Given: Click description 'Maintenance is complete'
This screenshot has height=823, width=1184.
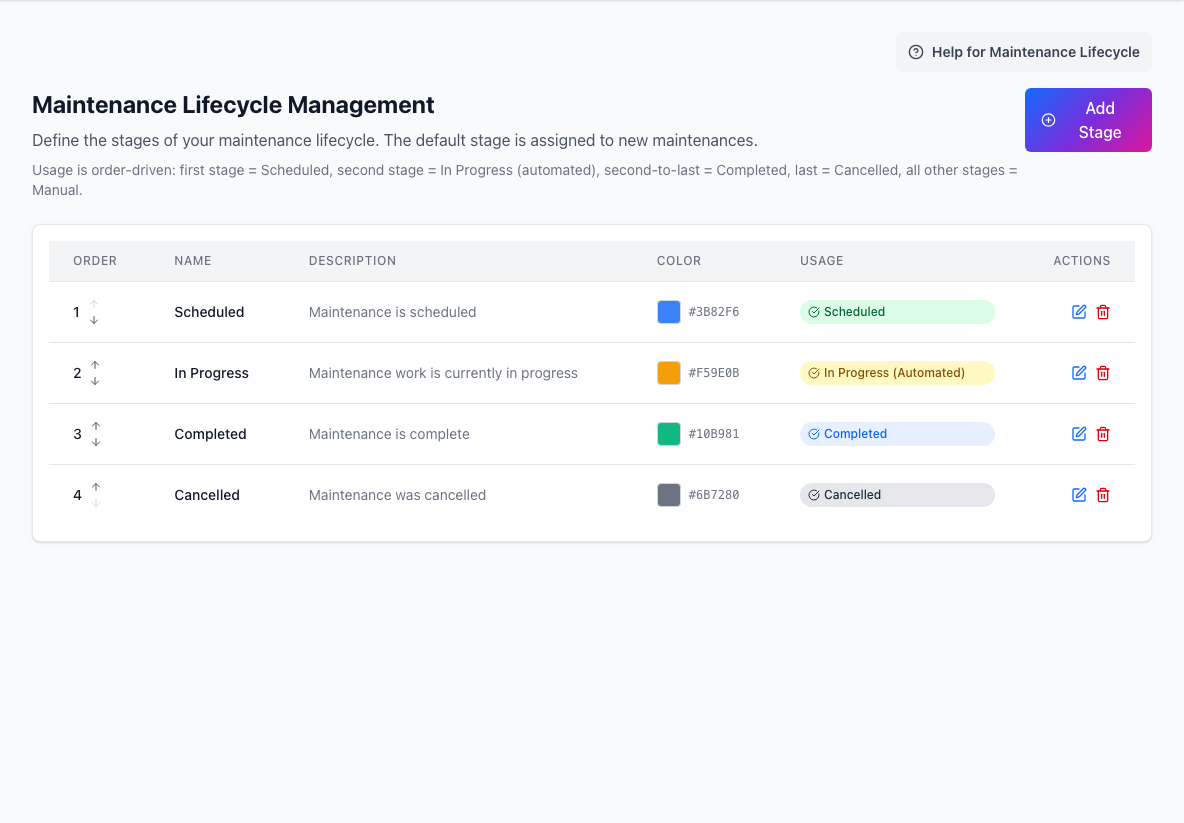Looking at the screenshot, I should click(390, 434).
